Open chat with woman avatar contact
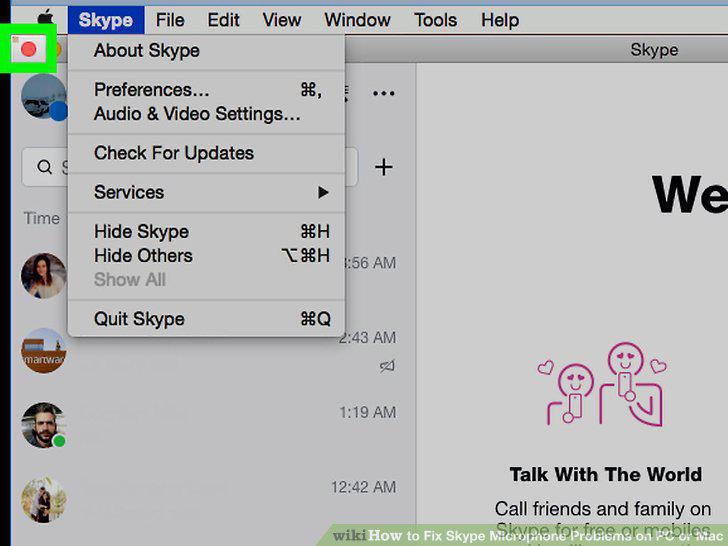Viewport: 728px width, 546px height. [44, 275]
